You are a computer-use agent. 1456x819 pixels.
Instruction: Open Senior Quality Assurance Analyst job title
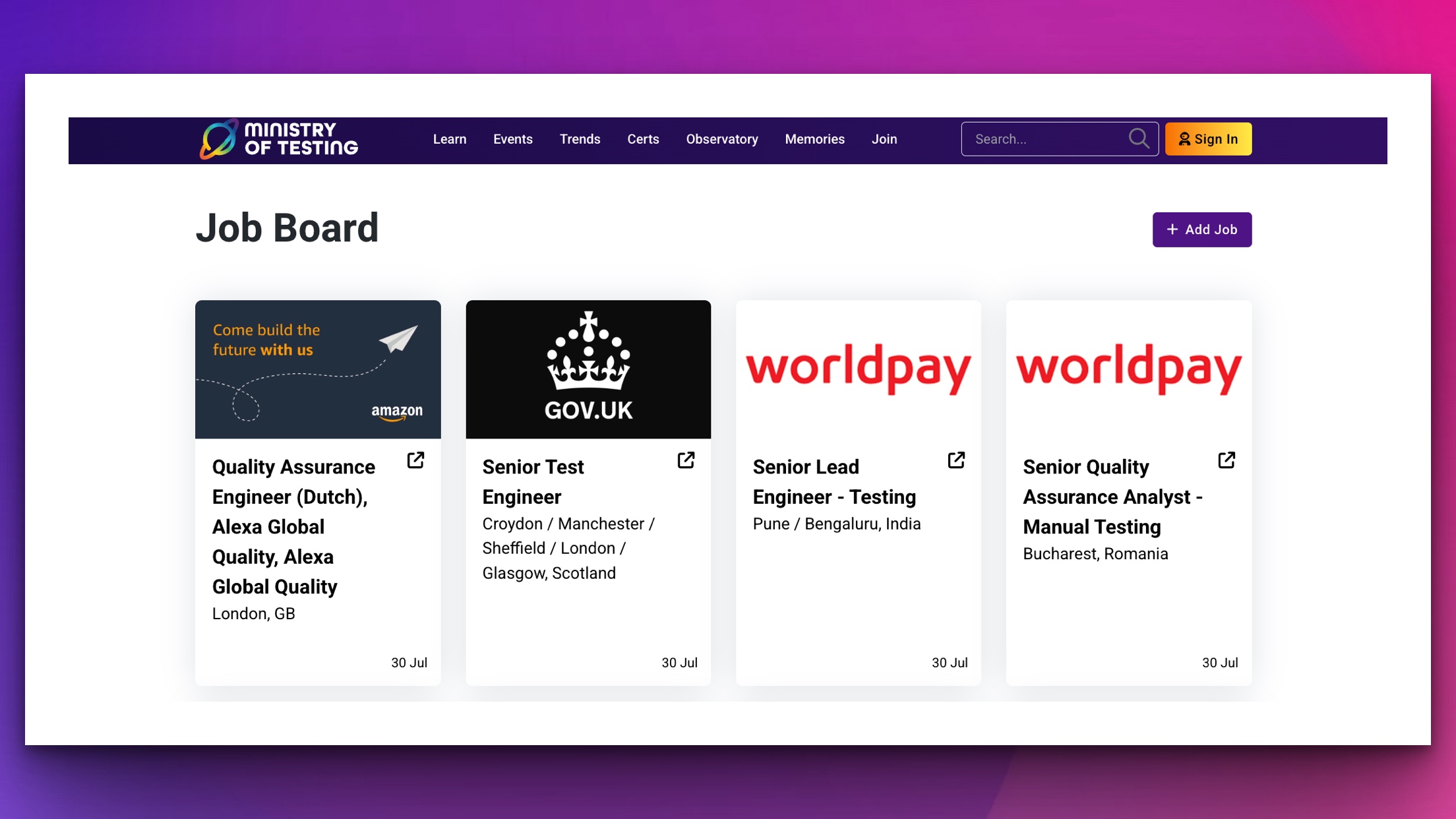point(1112,497)
